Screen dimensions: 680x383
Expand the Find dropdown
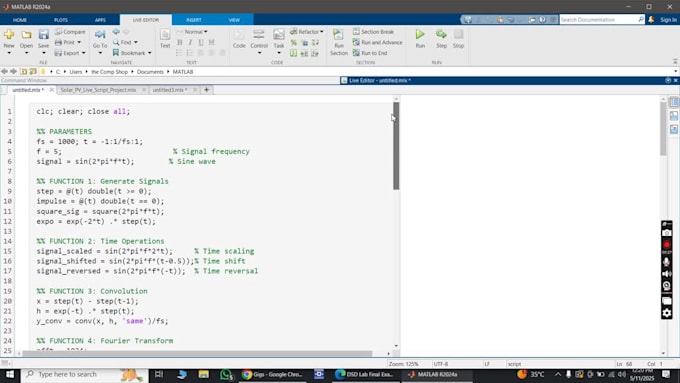point(136,43)
